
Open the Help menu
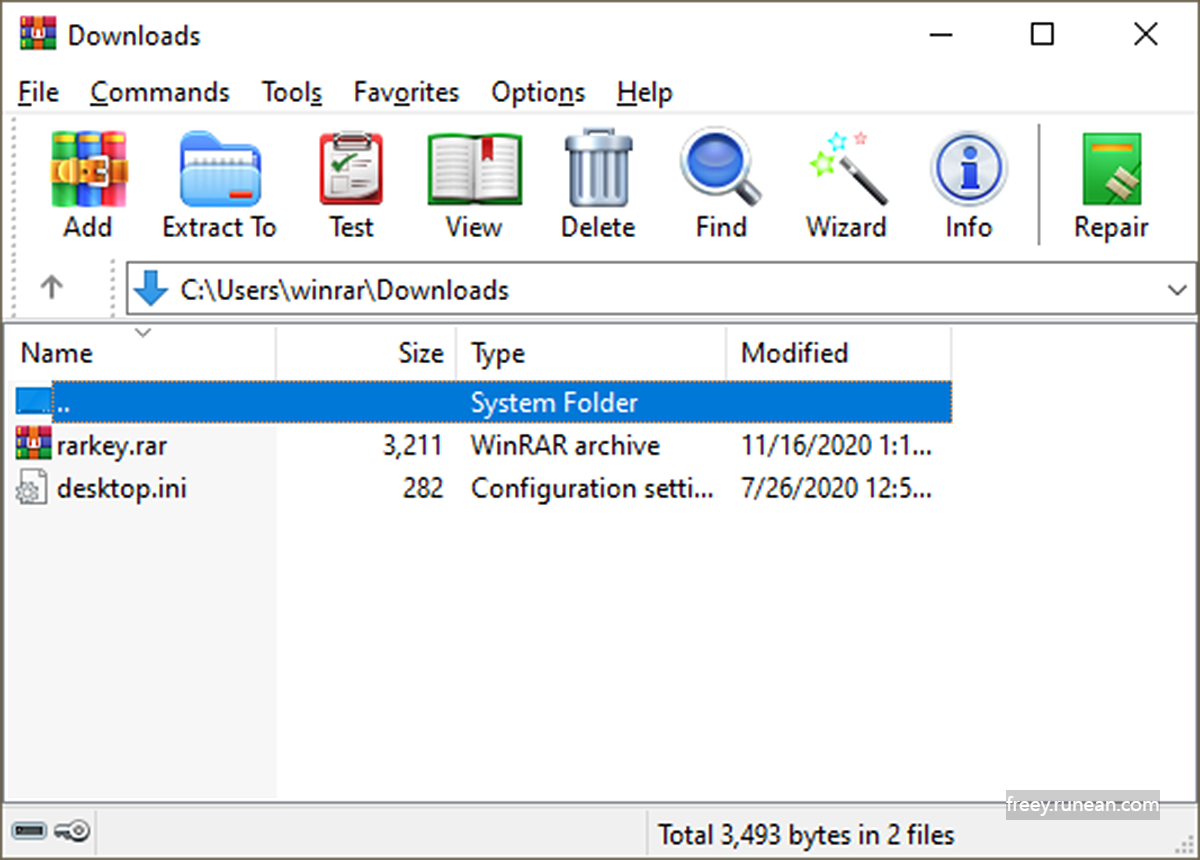644,92
